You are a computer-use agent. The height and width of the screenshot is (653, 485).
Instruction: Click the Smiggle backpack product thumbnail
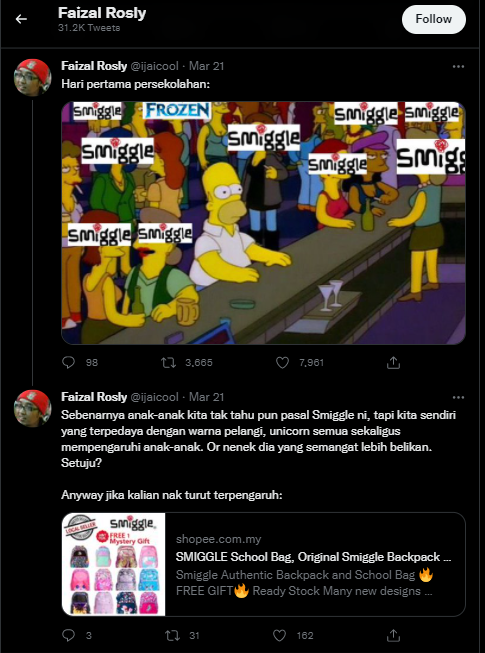[x=114, y=564]
